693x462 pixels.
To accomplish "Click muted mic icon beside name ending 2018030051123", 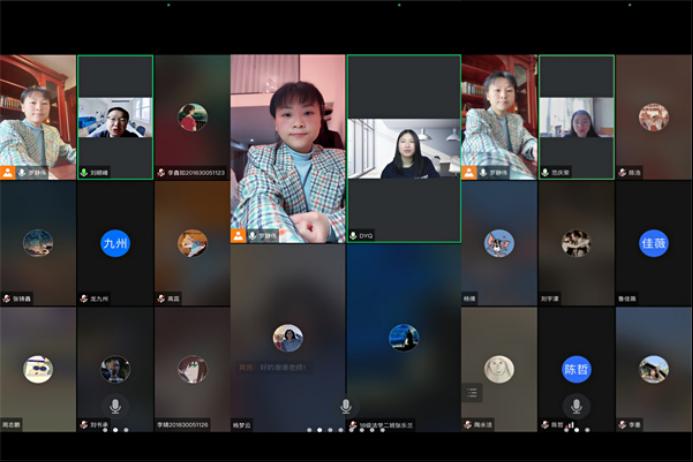I will [161, 172].
